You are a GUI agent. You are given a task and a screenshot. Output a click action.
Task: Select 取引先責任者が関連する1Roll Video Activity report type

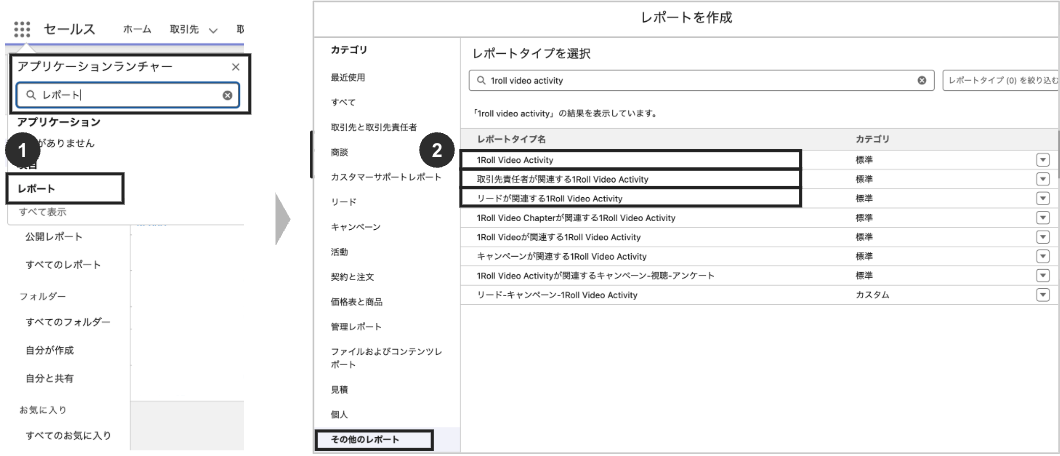[x=562, y=179]
